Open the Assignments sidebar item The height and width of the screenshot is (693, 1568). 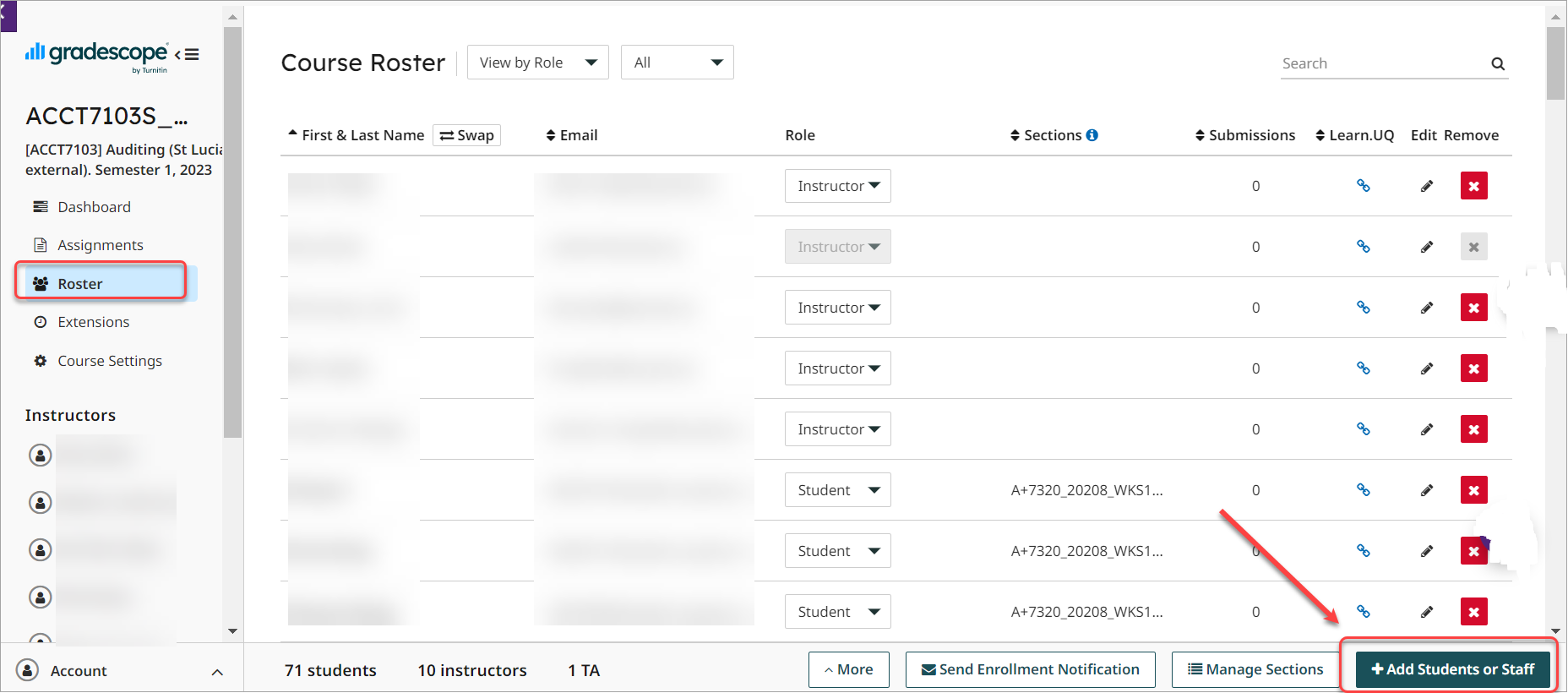[101, 245]
